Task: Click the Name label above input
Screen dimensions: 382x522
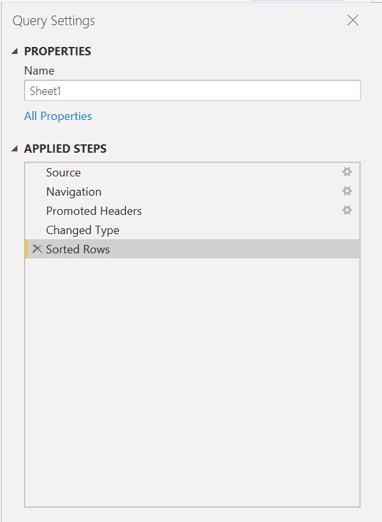Action: click(39, 71)
